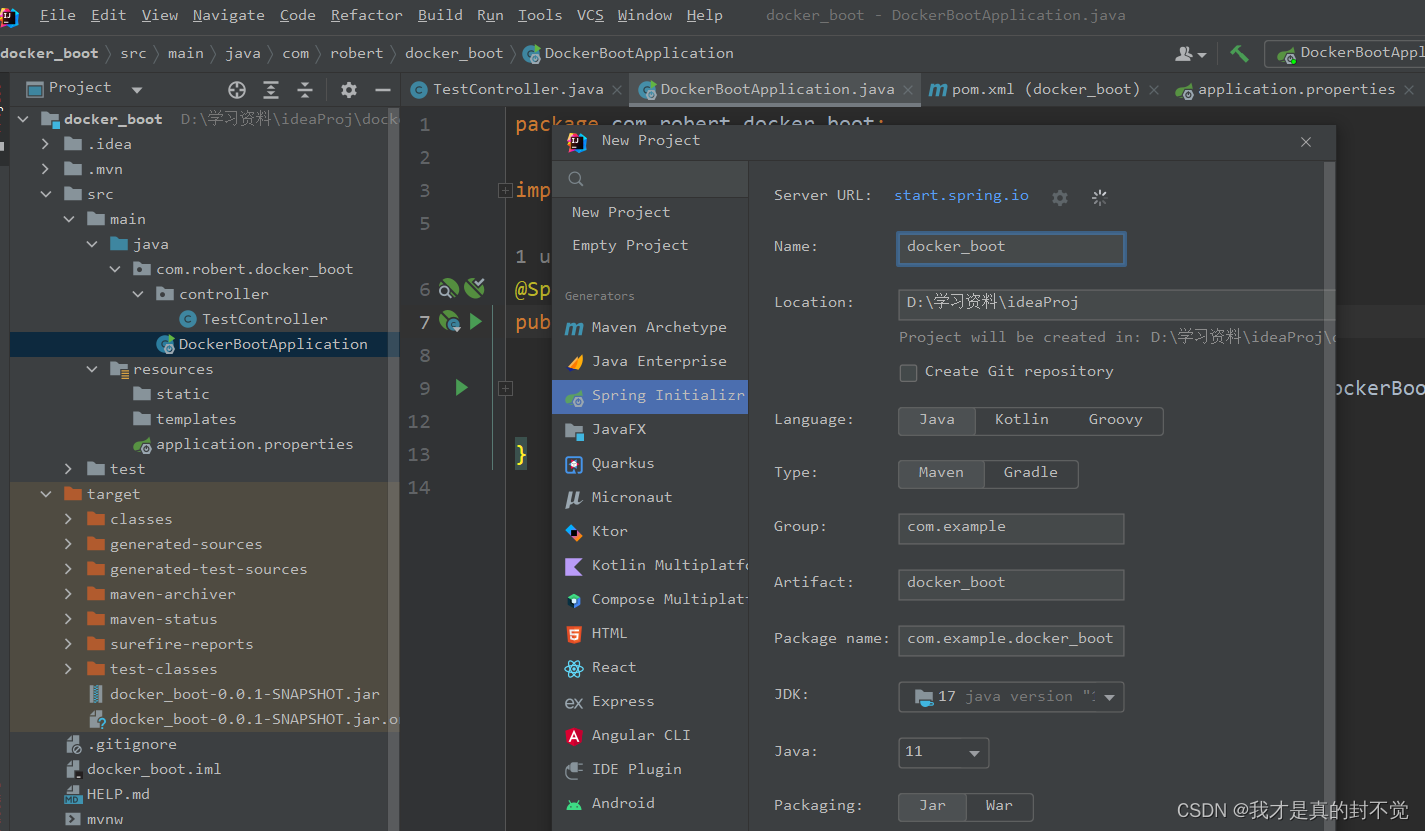Open the DockerBootApplication run configuration dropdown
The height and width of the screenshot is (831, 1425).
click(1345, 54)
